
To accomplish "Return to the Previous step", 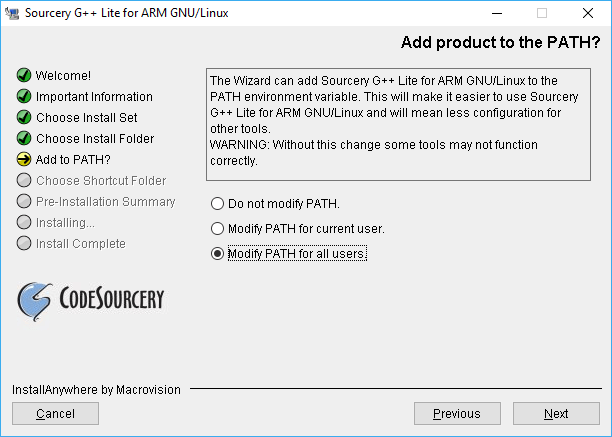I will pos(457,414).
